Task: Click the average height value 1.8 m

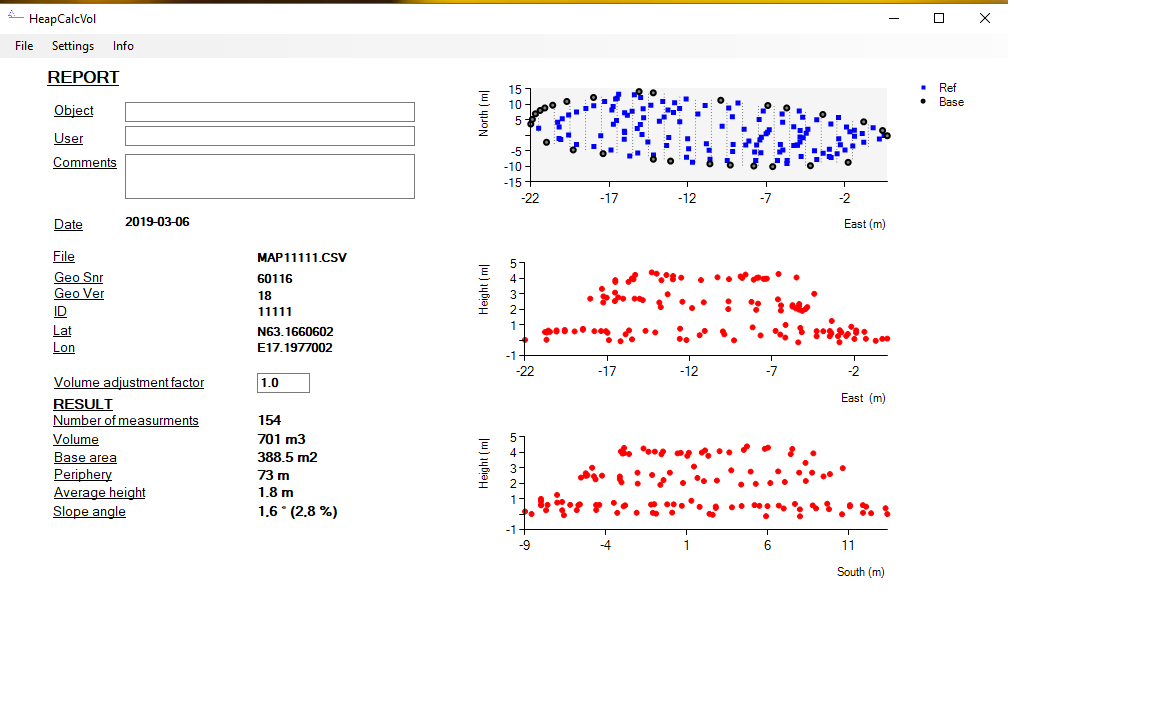Action: point(276,492)
